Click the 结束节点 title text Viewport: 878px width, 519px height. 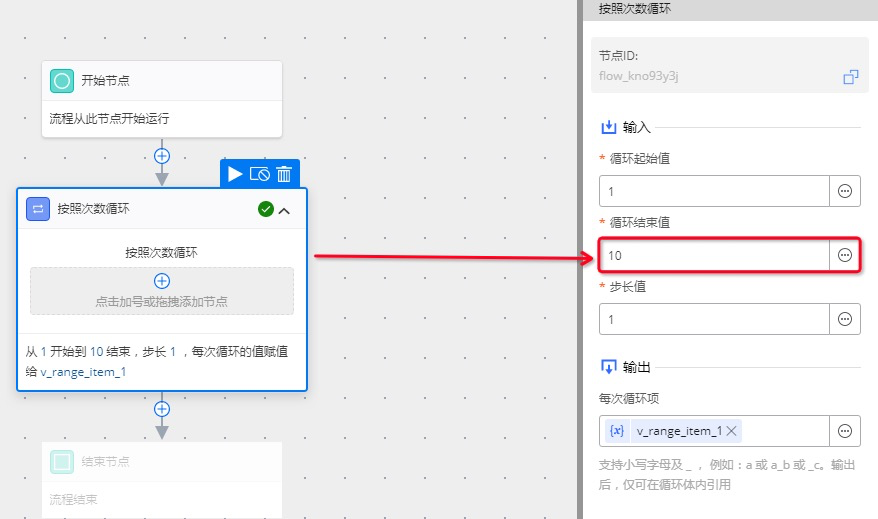105,462
